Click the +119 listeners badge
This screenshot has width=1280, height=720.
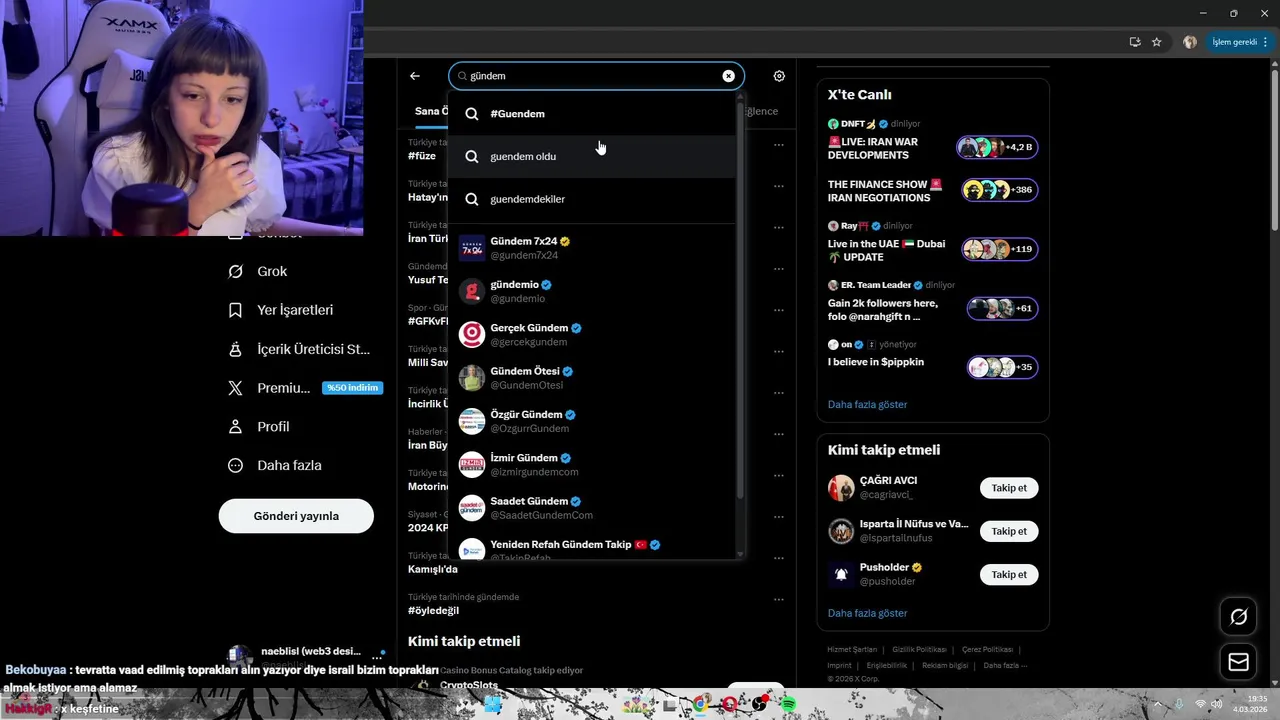click(x=1000, y=249)
